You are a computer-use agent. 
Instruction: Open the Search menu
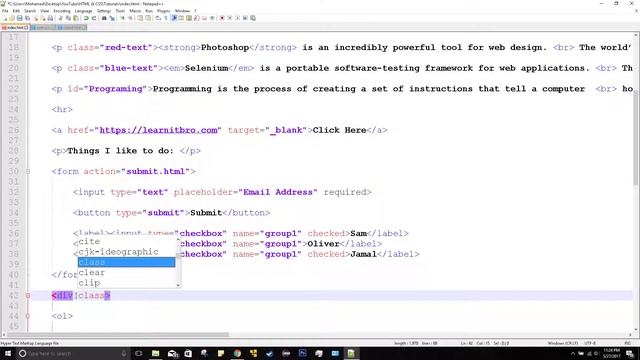[30, 11]
